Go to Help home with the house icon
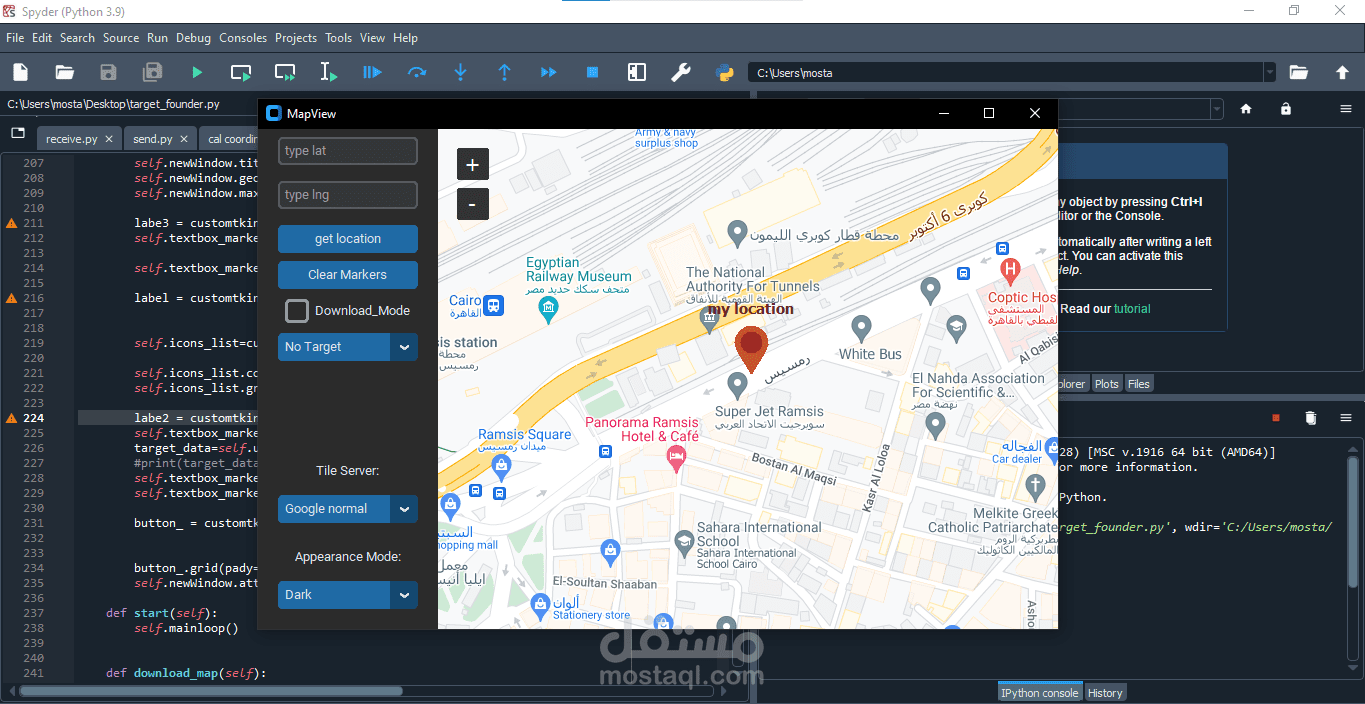 point(1246,109)
